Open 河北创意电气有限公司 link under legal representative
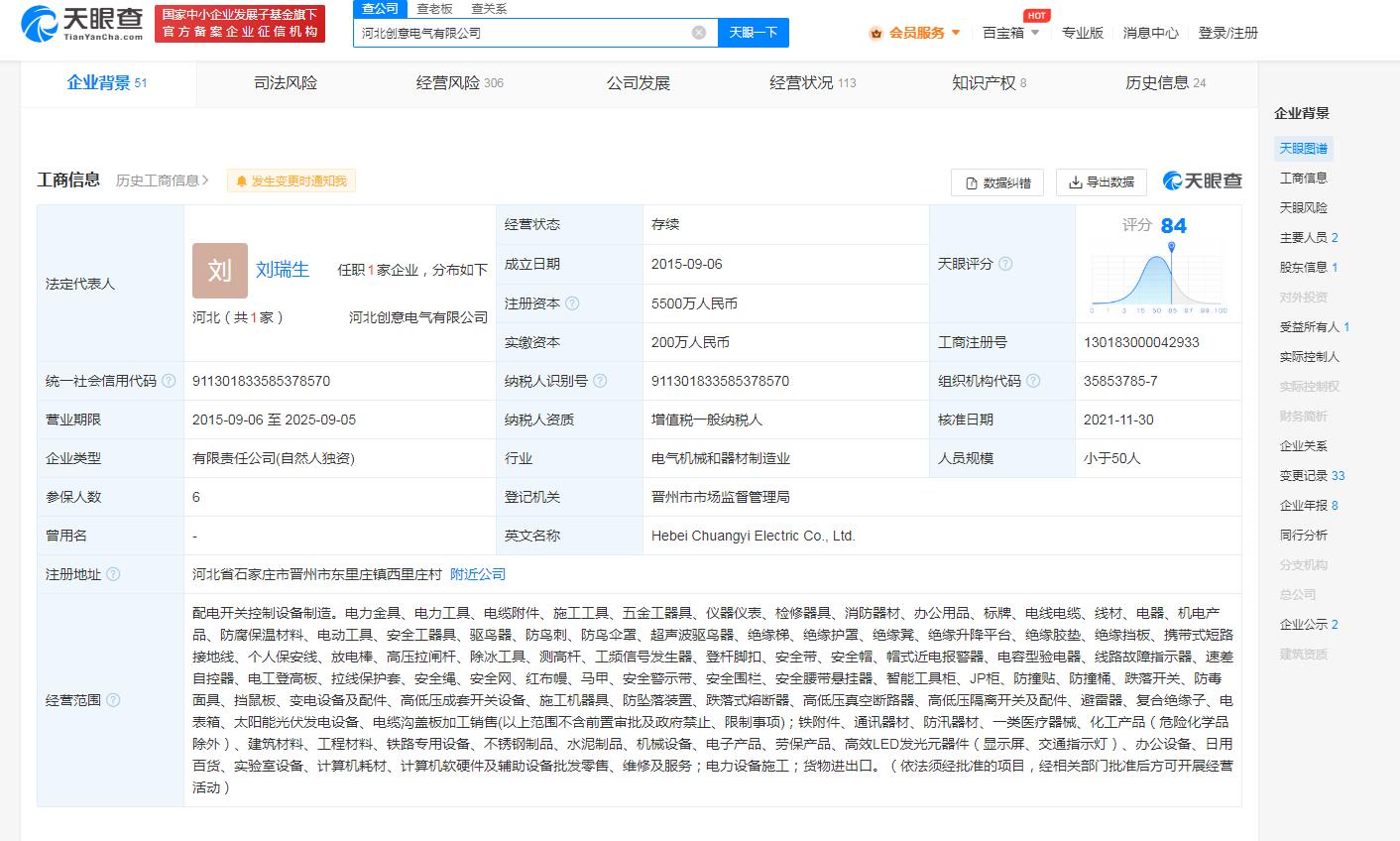Image resolution: width=1400 pixels, height=841 pixels. 418,317
